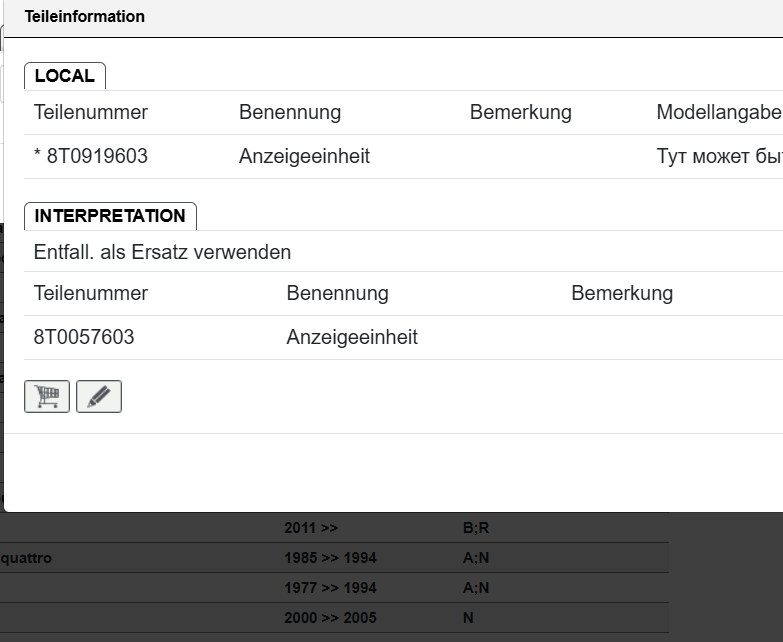
Task: Click the shopping cart icon button
Action: click(x=47, y=397)
